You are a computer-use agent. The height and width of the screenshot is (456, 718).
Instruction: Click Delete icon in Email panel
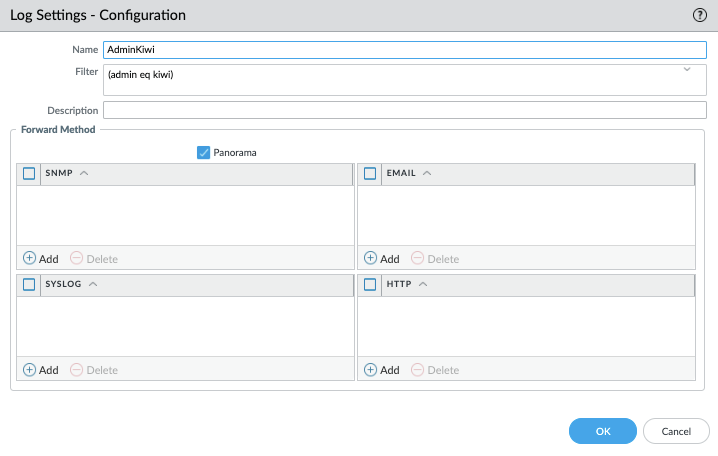[417, 259]
